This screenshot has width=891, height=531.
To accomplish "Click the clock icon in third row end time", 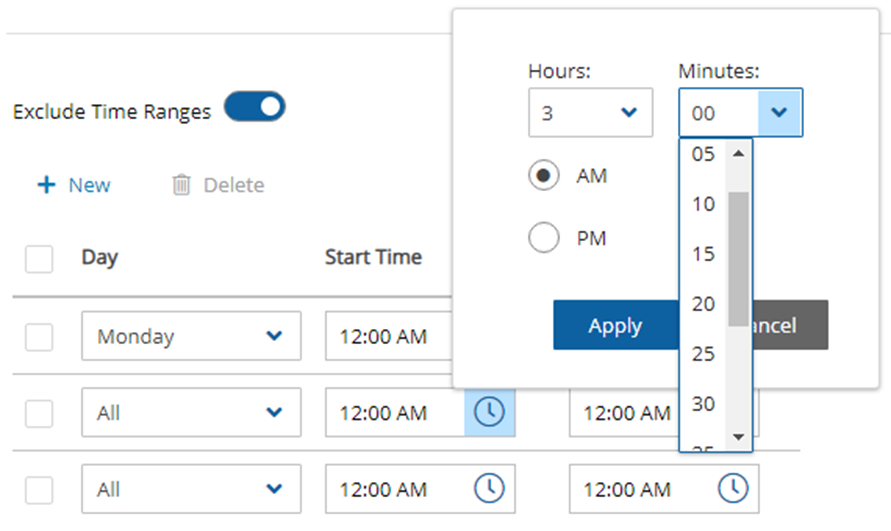I will tap(733, 489).
